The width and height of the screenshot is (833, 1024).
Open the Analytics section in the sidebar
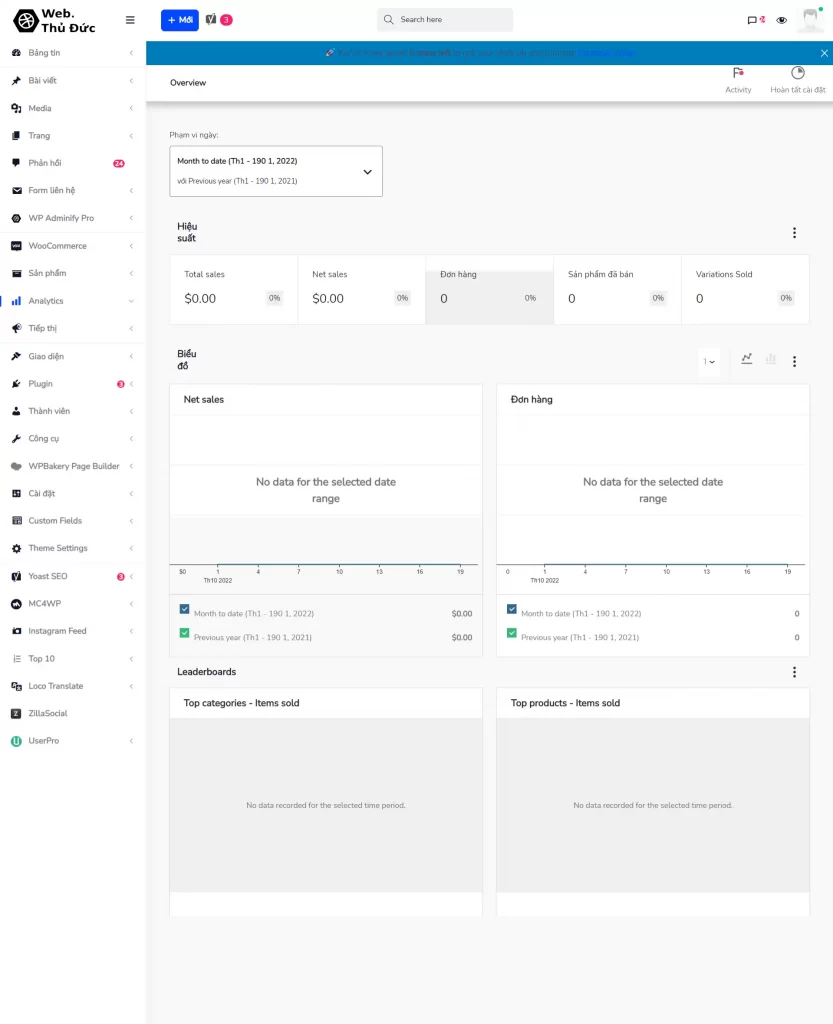[x=45, y=300]
